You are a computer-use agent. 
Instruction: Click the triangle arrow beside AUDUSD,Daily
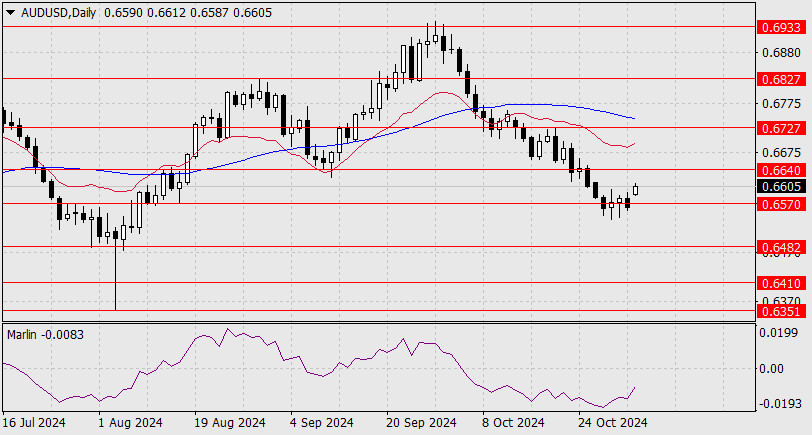10,12
